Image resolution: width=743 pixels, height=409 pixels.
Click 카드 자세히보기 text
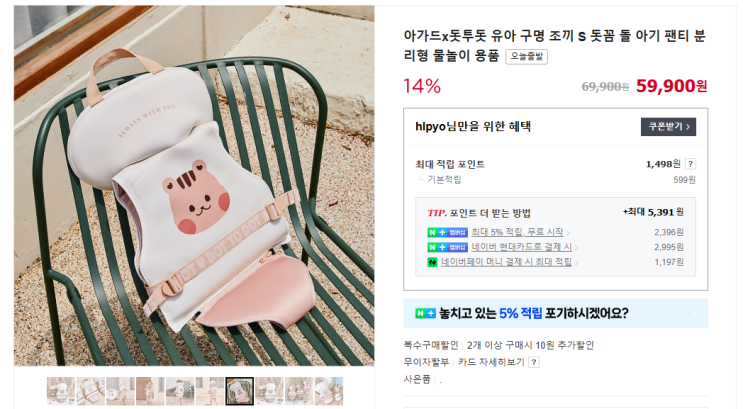pyautogui.click(x=491, y=362)
